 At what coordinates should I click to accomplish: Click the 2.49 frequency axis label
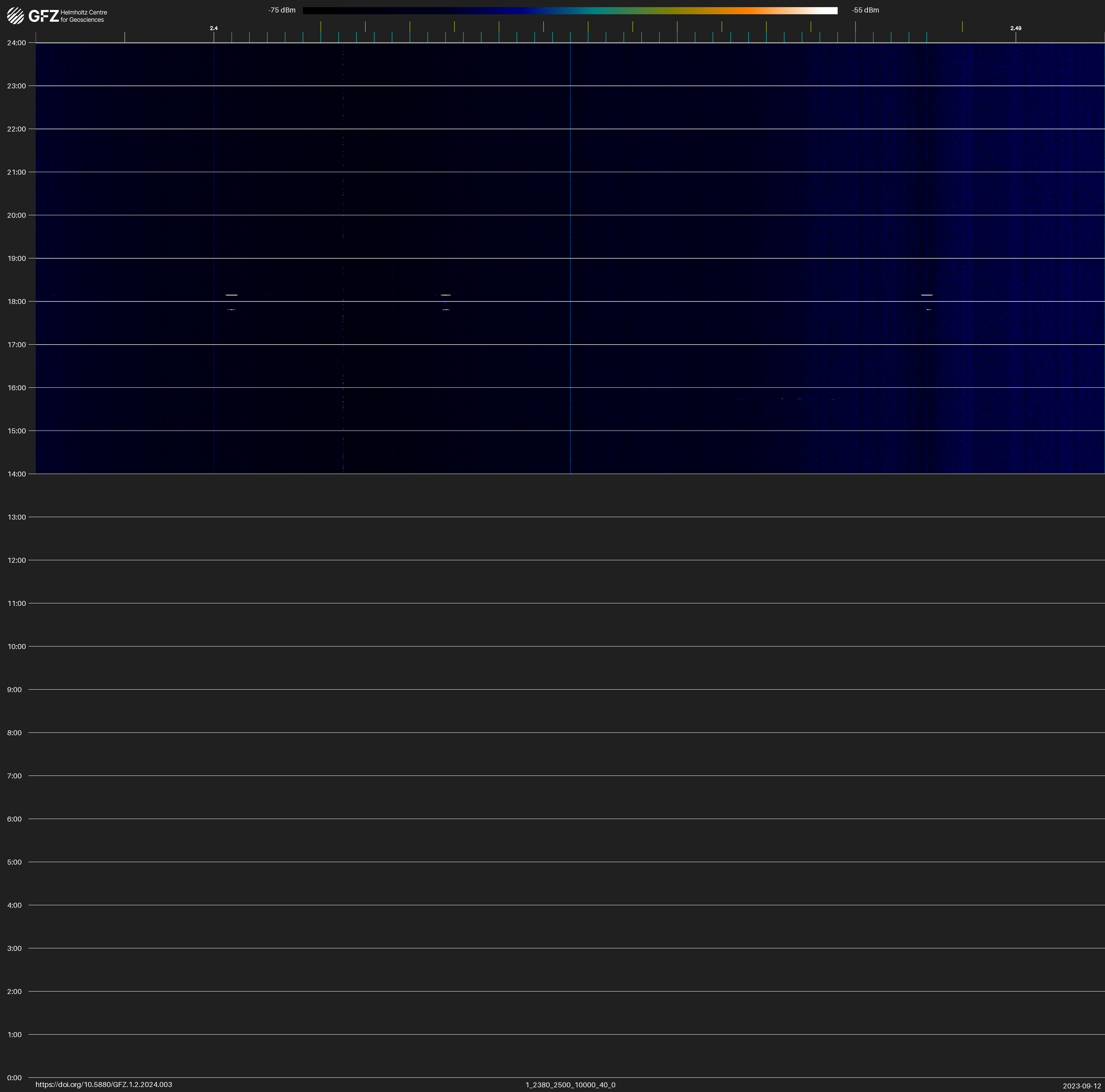coord(1015,28)
